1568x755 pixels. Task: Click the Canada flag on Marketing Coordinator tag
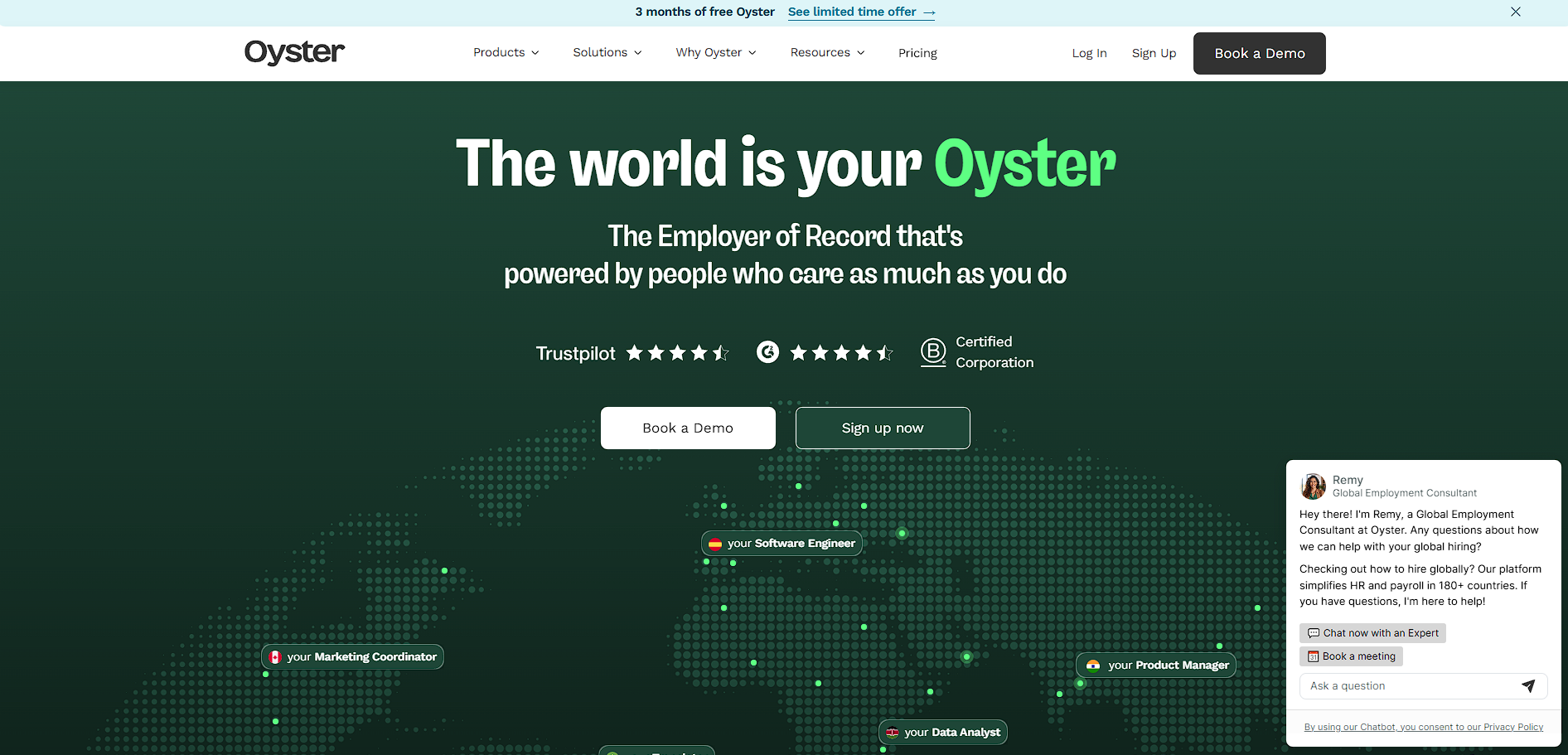click(x=275, y=657)
